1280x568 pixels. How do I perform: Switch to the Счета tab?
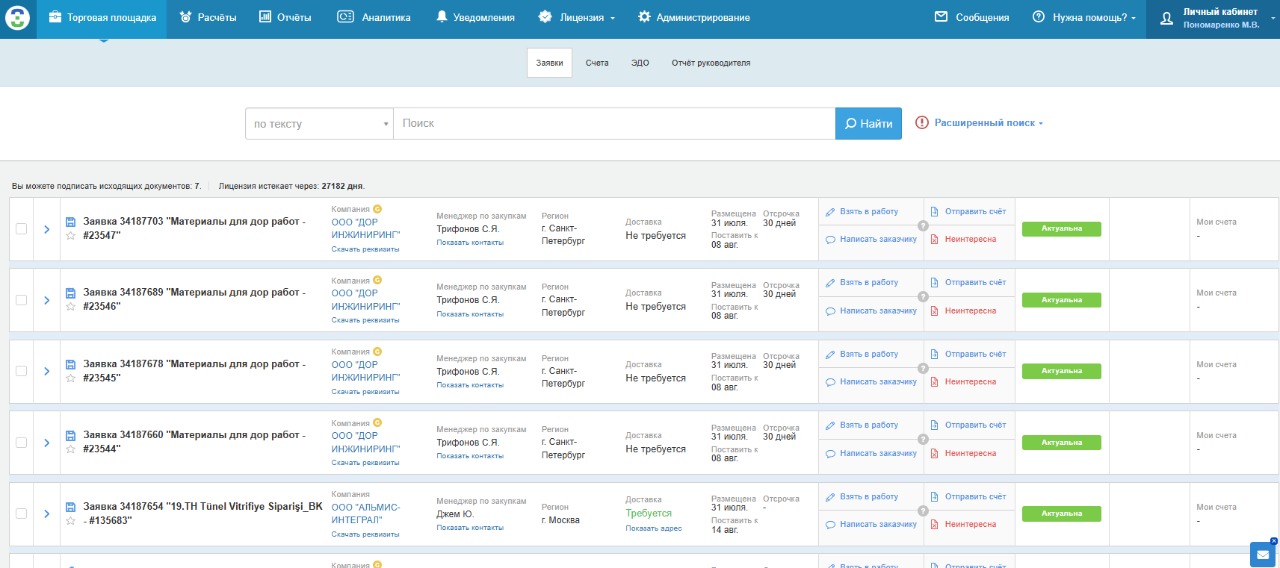click(x=597, y=63)
